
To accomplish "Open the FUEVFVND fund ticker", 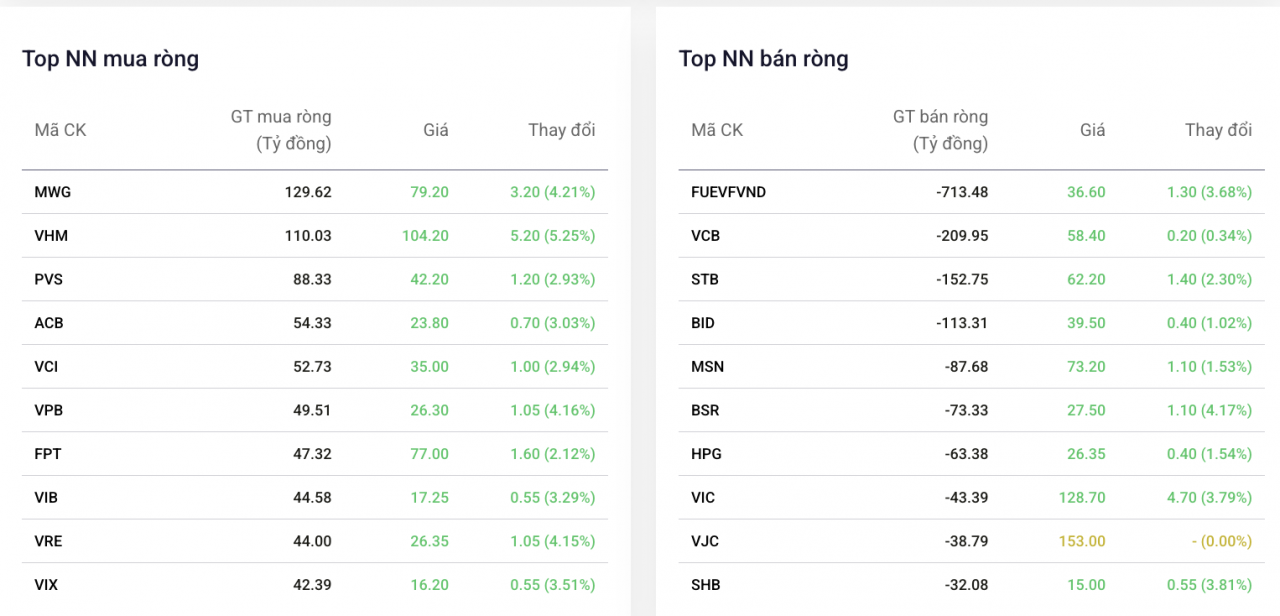I will [728, 192].
